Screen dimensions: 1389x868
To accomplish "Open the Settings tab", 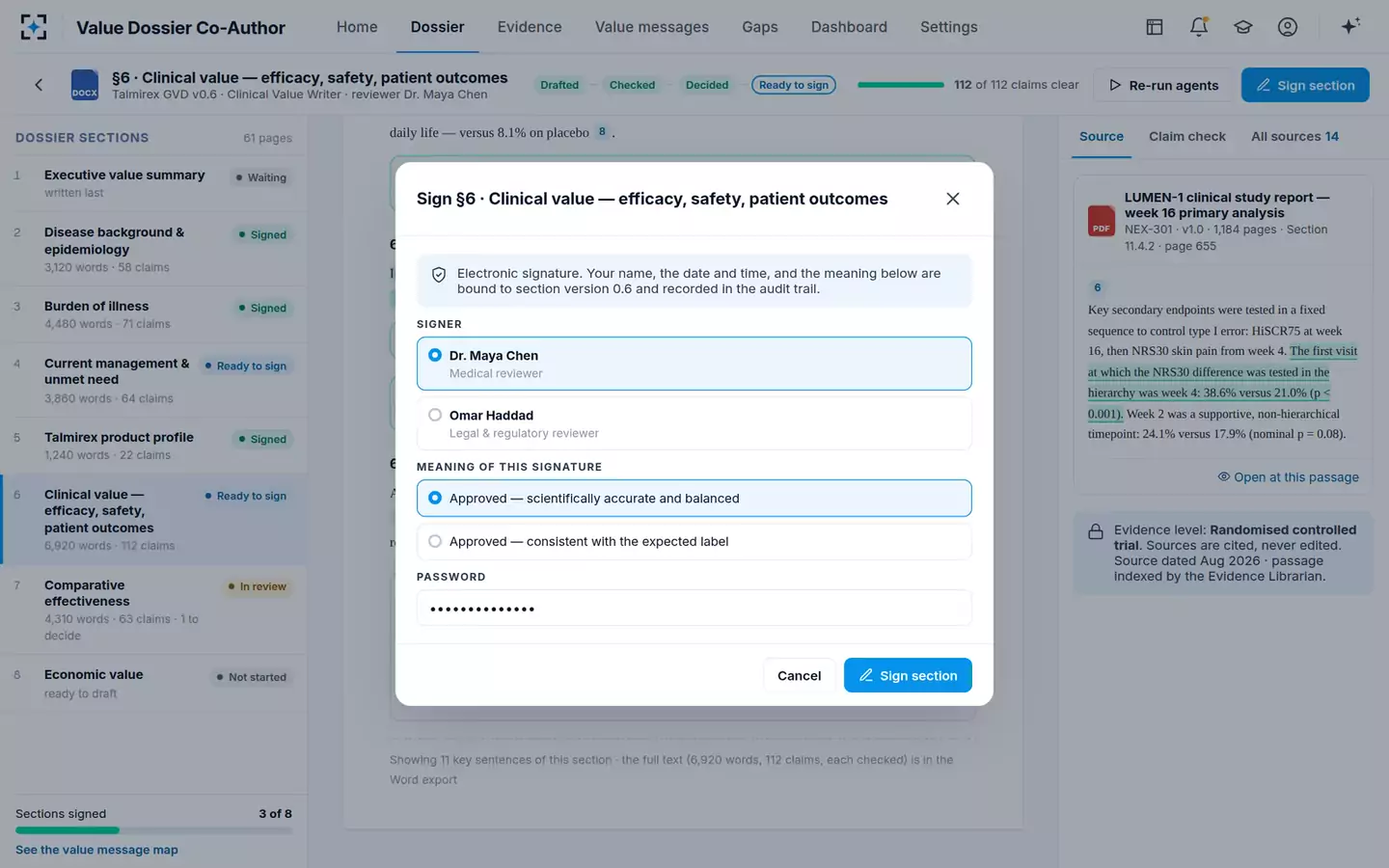I will pyautogui.click(x=949, y=27).
